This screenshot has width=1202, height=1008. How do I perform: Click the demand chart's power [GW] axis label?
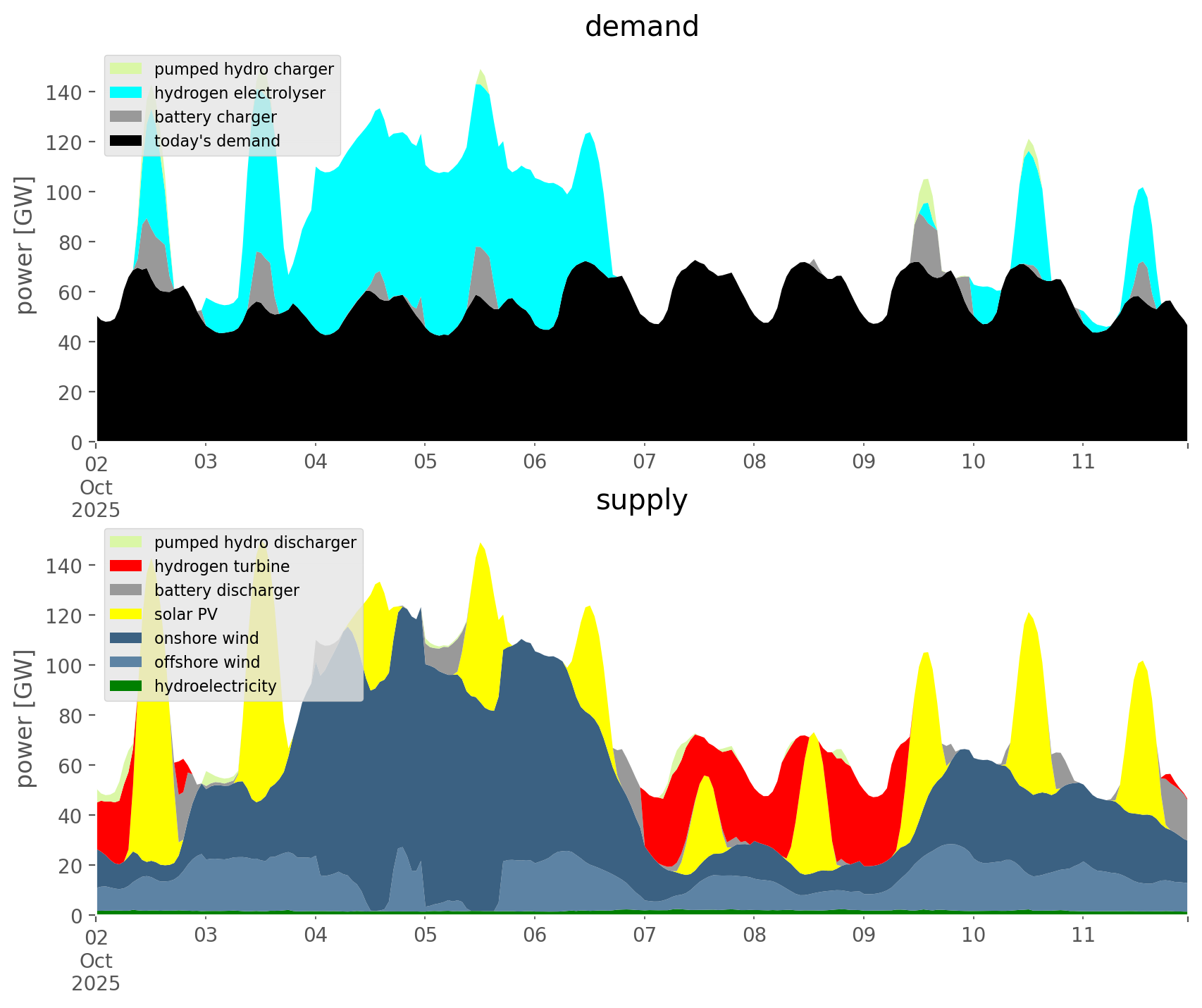[x=25, y=245]
